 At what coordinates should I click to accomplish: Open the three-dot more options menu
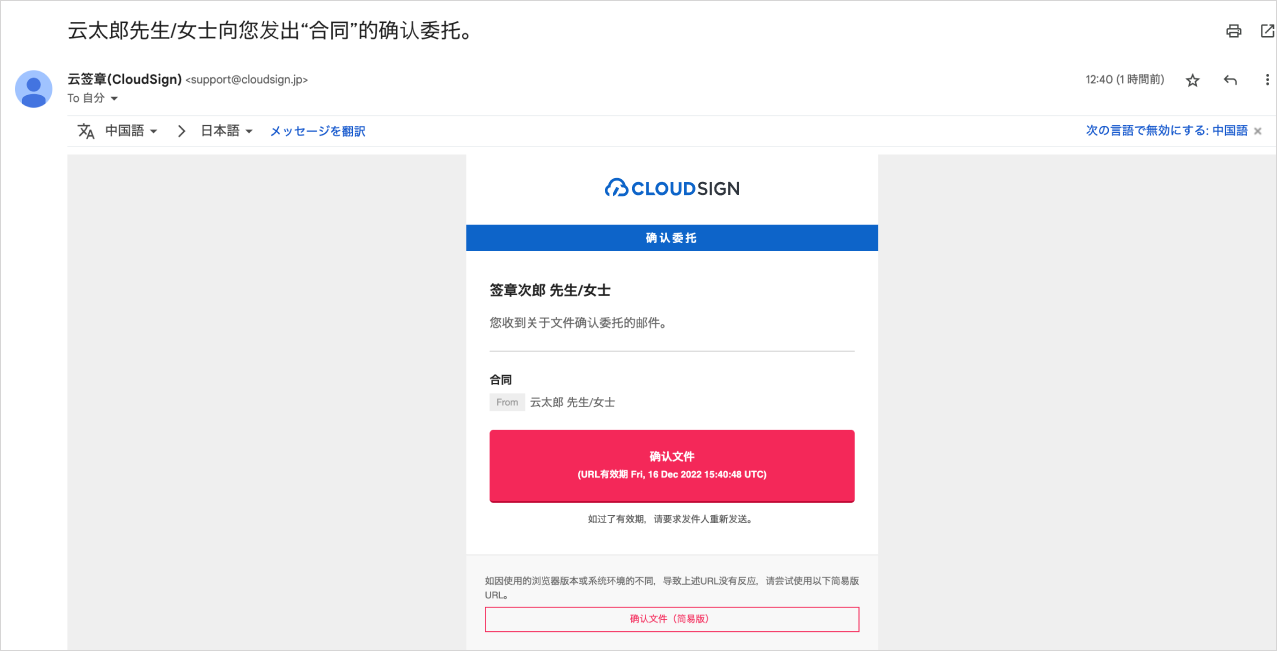tap(1268, 80)
